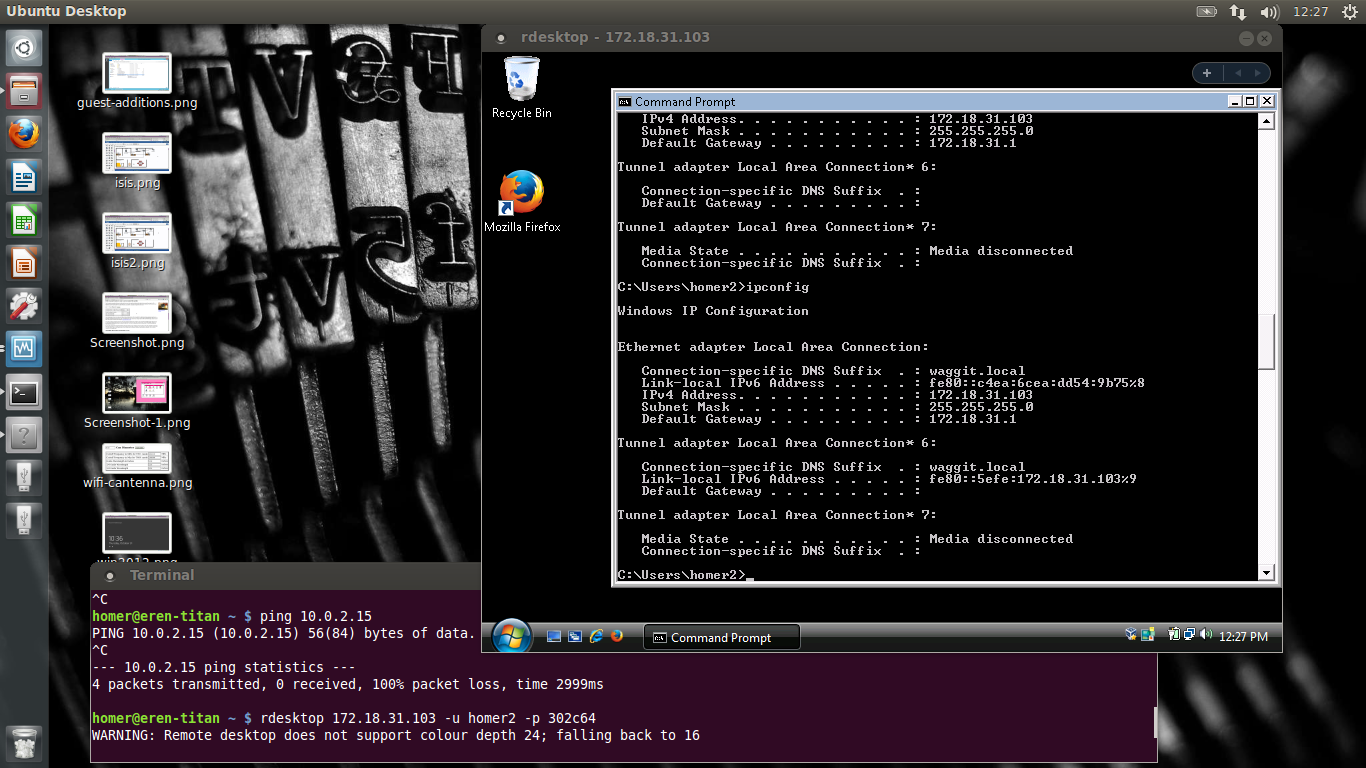Click the Windows taskbar clock 12:27 PM
1366x768 pixels.
pyautogui.click(x=1244, y=637)
